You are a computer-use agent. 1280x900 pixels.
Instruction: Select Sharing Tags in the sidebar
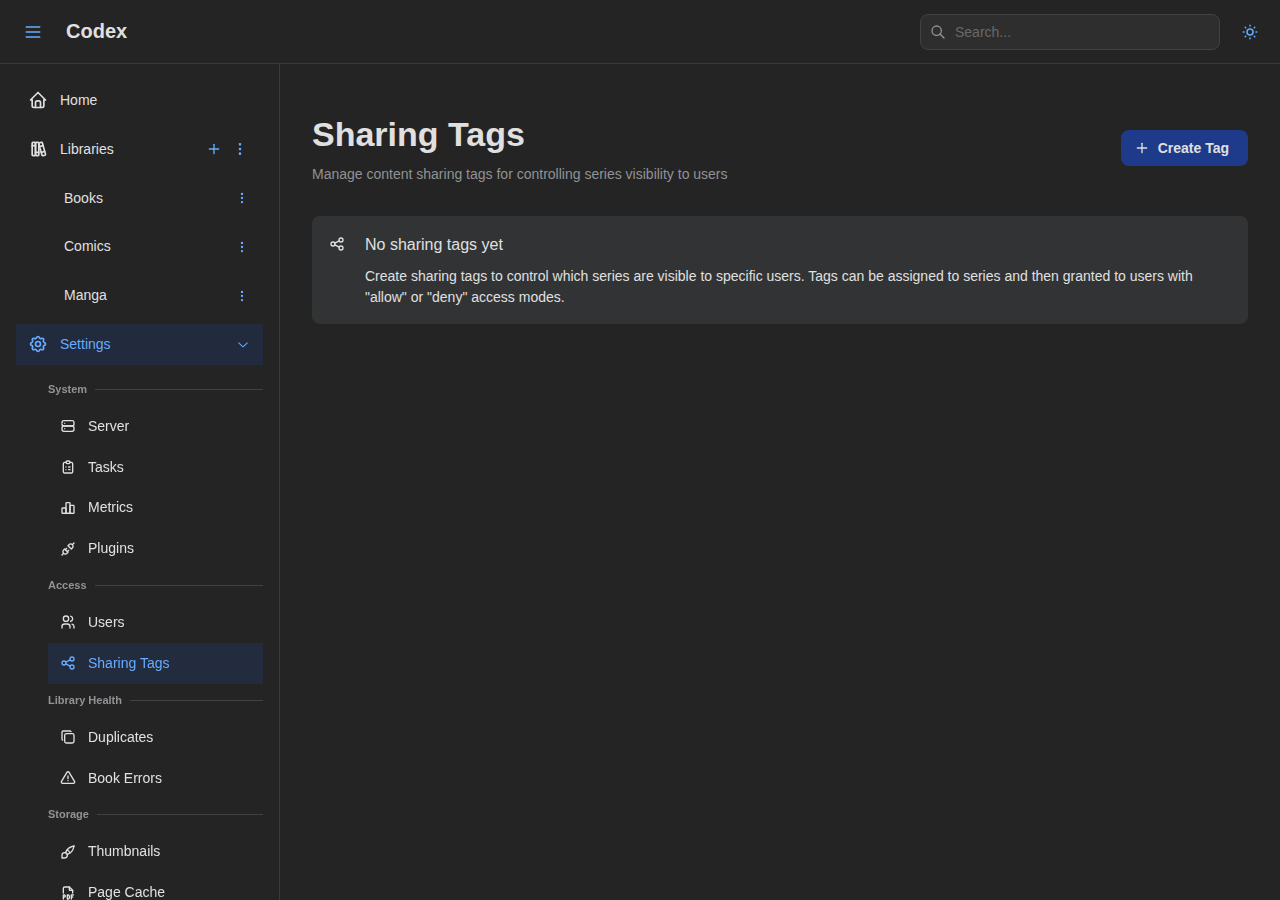point(128,663)
